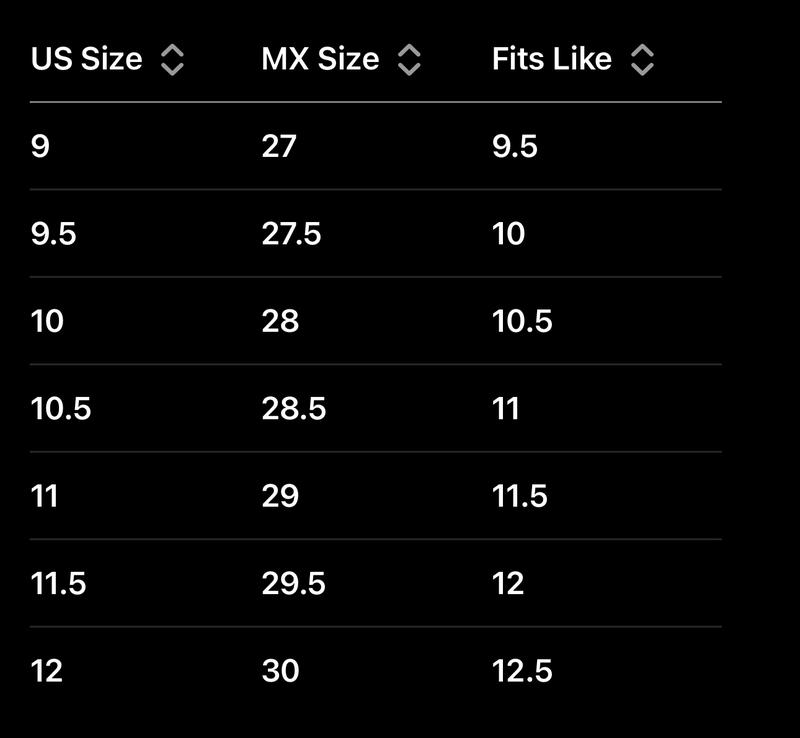Select the US size 12 cell
Screen dimensions: 800x738
click(47, 671)
